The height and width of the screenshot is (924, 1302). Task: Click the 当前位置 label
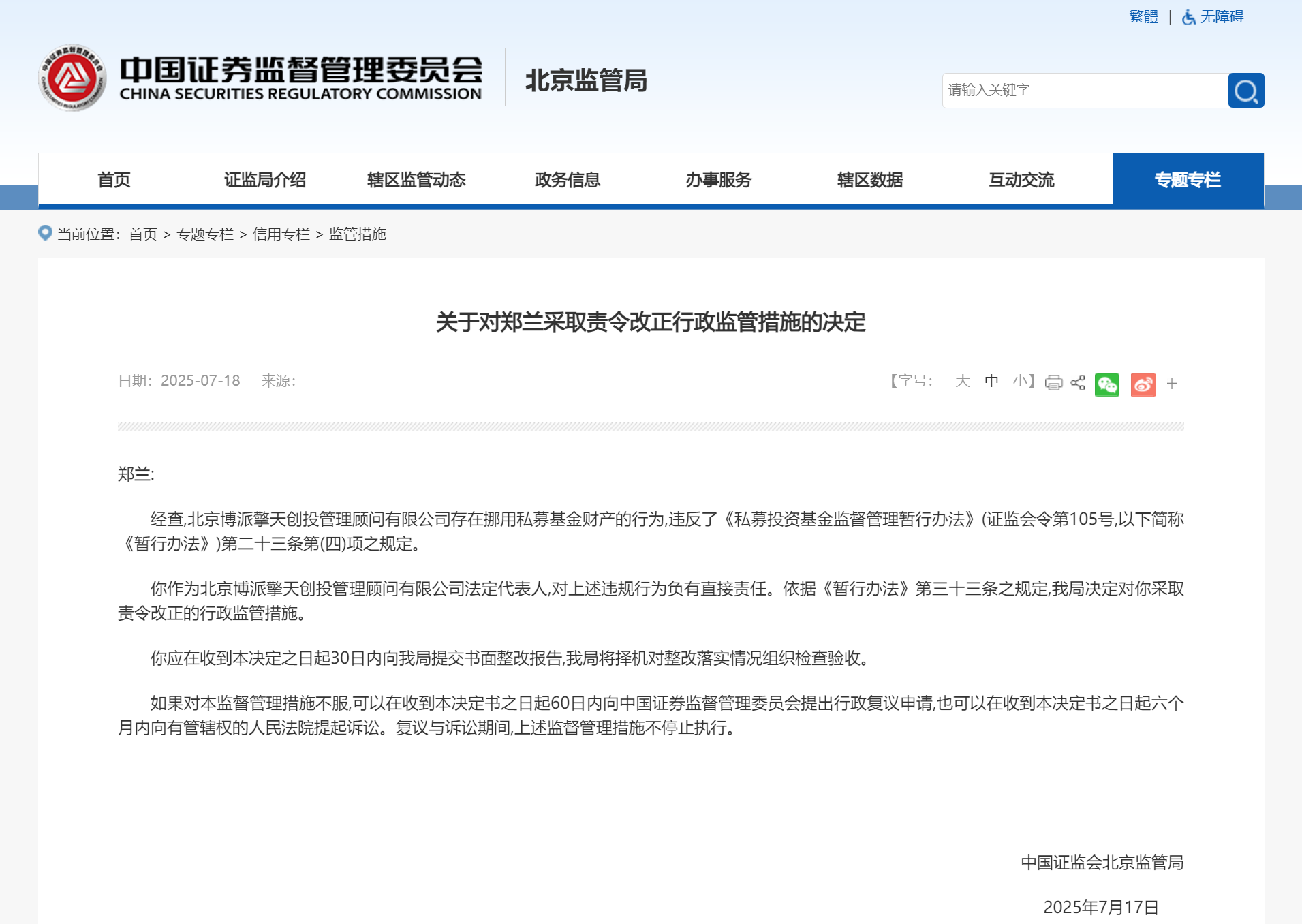click(89, 234)
